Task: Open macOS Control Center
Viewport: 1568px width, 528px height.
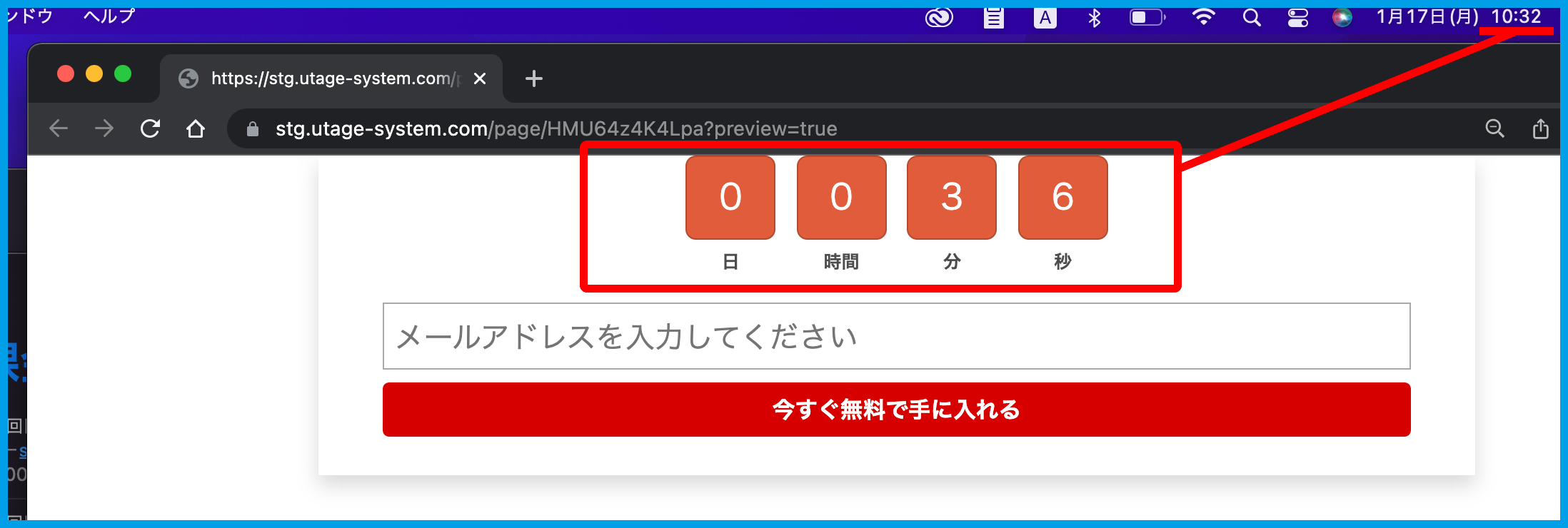Action: 1297,17
